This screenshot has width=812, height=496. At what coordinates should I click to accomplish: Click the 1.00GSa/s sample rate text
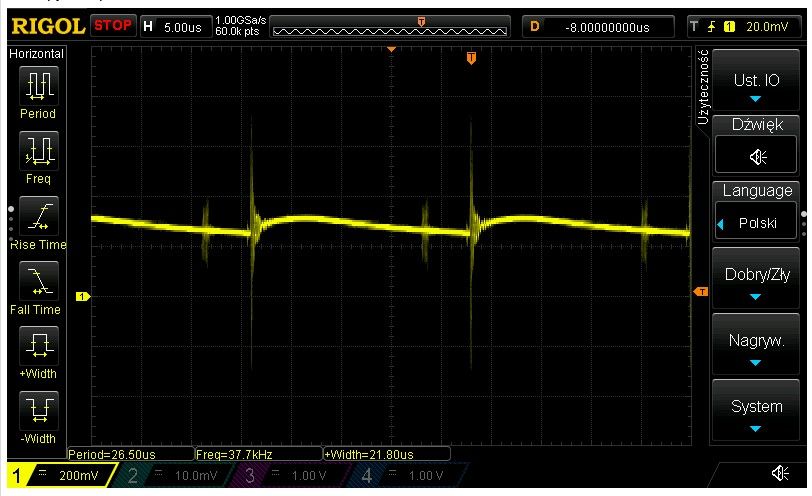[240, 21]
